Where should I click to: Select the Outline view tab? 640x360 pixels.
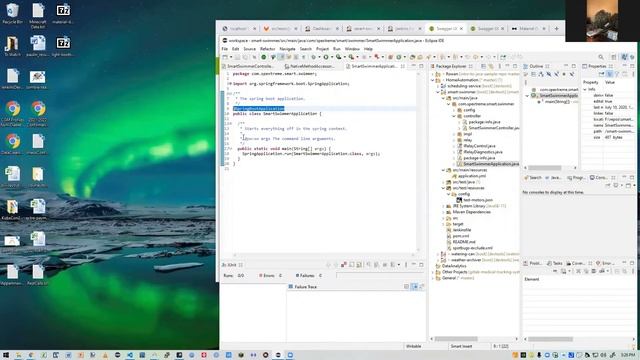[x=536, y=66]
